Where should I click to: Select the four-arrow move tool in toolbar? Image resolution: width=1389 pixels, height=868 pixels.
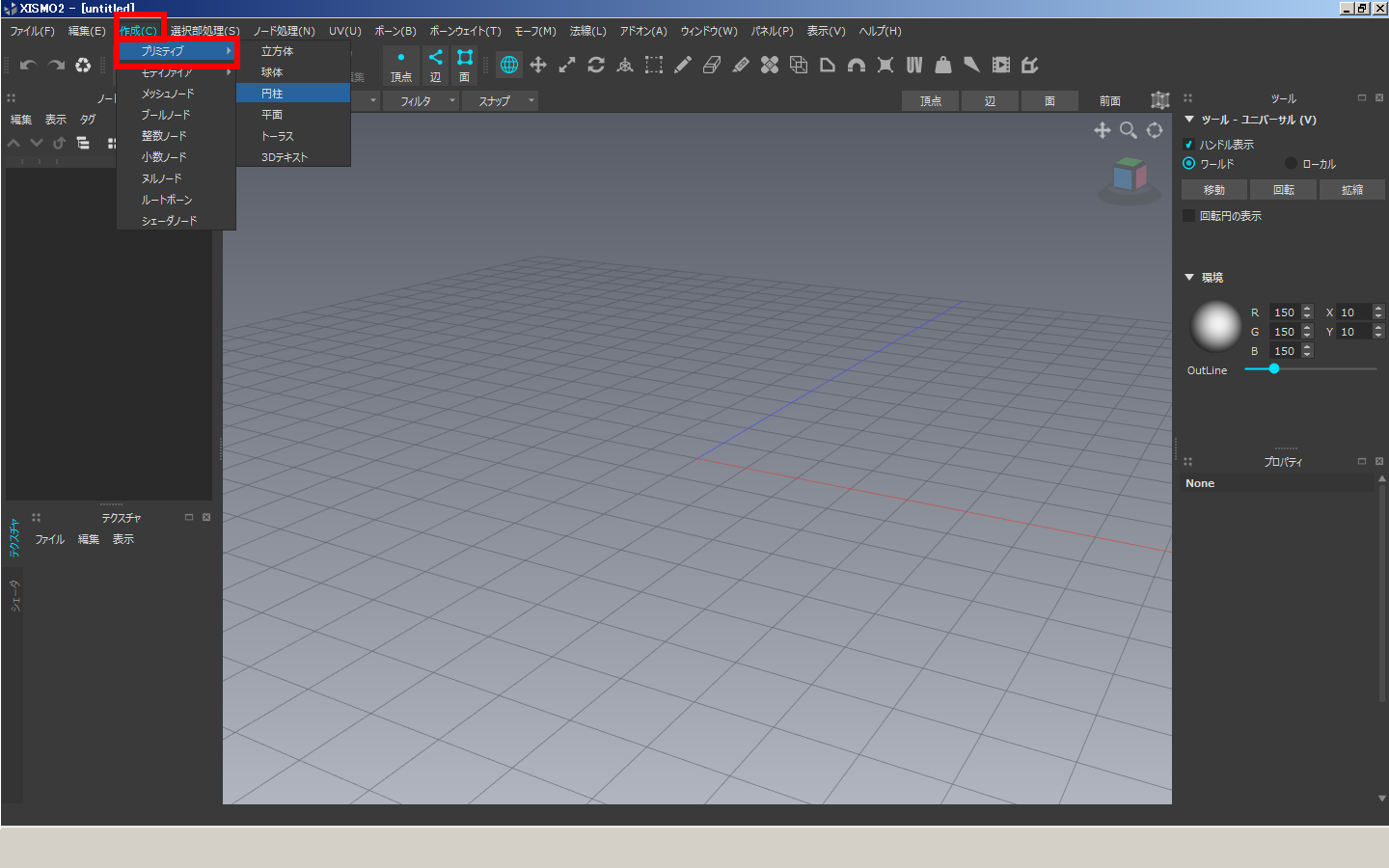(x=538, y=65)
